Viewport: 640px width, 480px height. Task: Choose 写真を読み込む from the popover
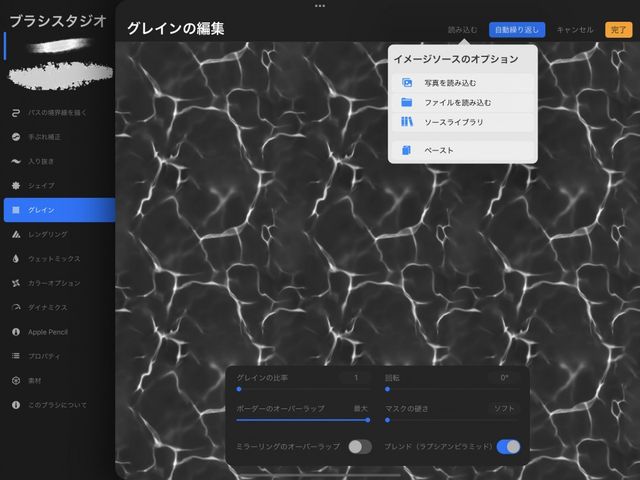tap(462, 83)
